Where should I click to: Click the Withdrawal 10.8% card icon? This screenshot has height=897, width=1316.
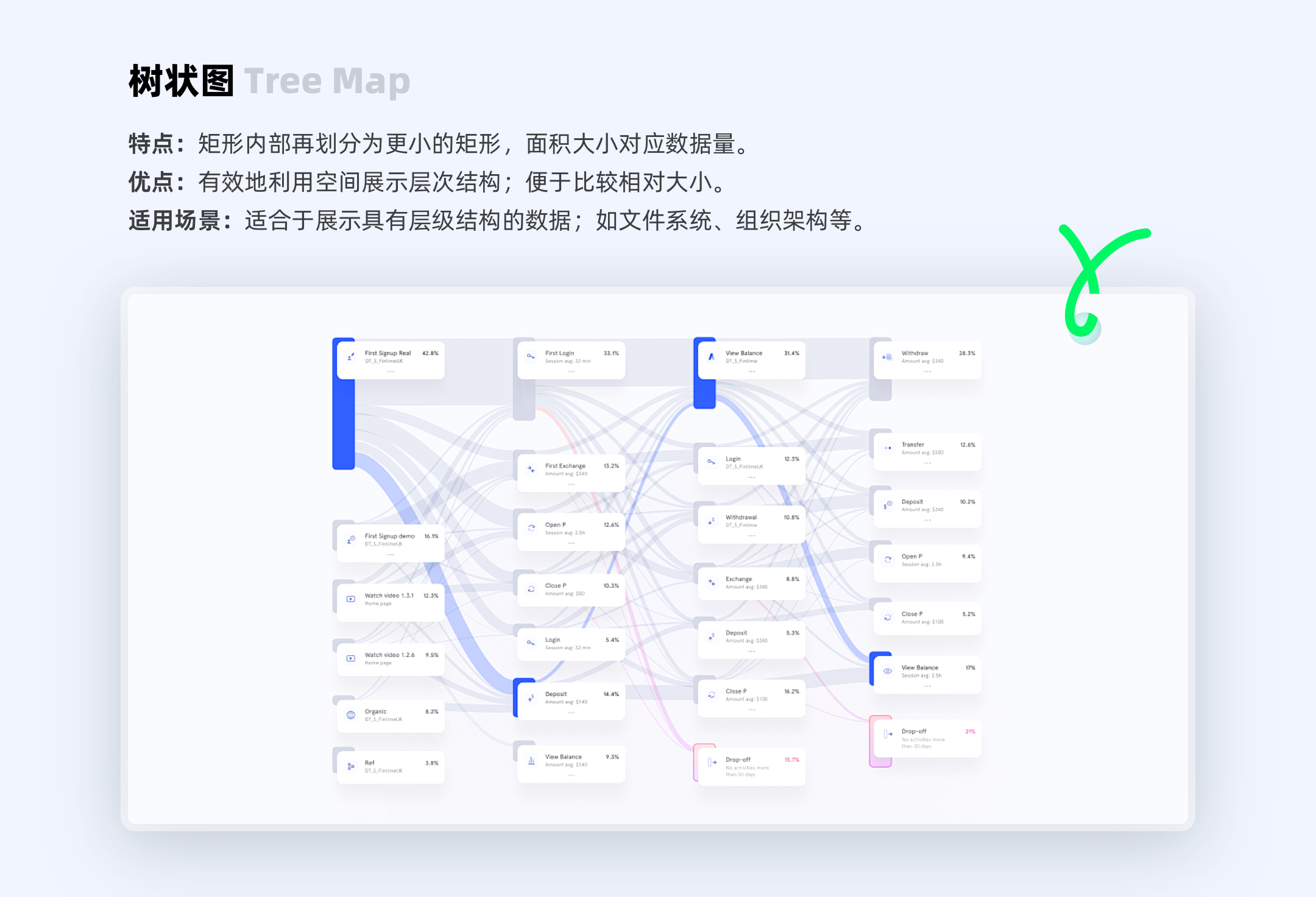coord(711,521)
